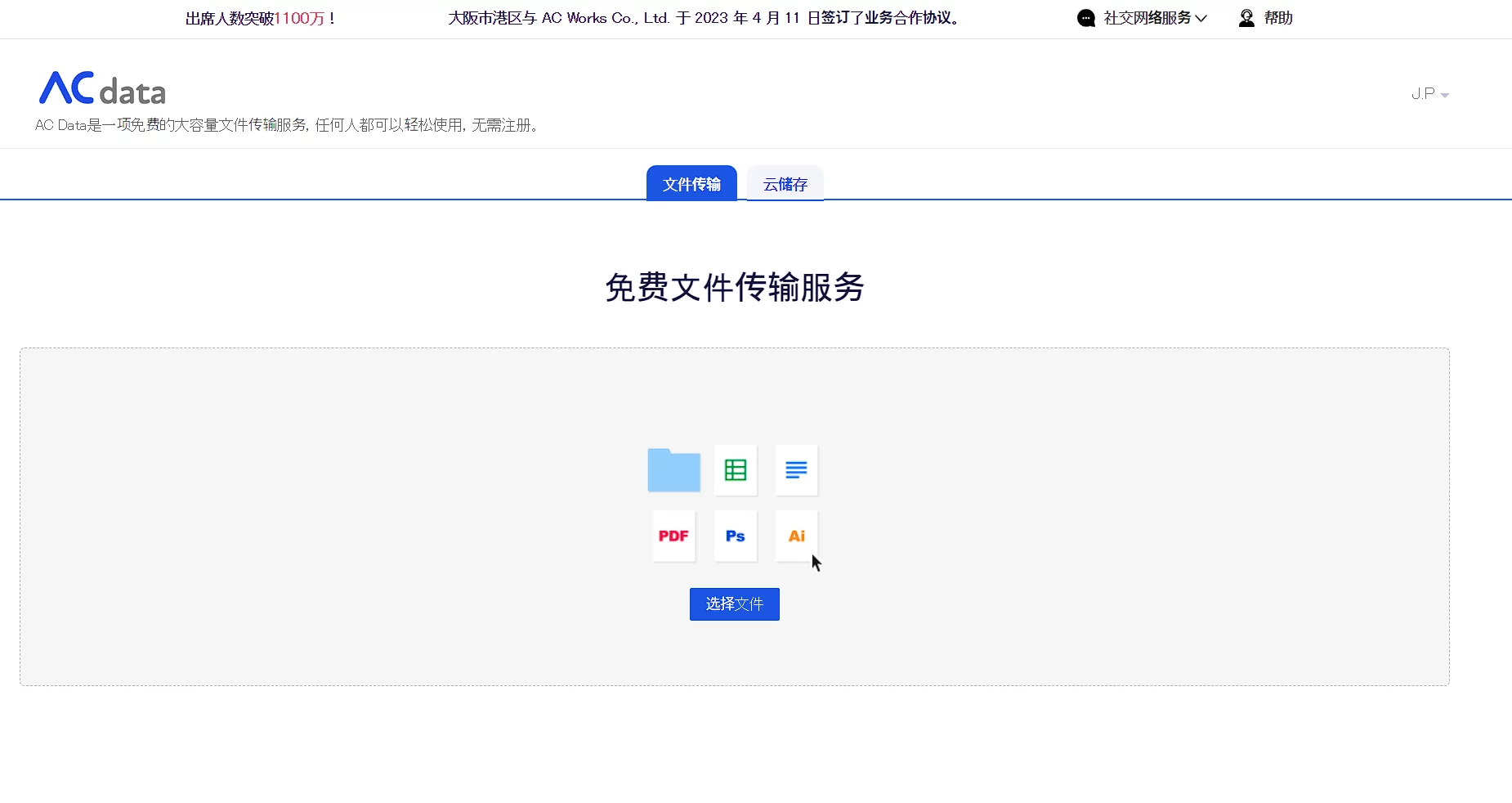Switch to the 文件传输 tab
Screen dimensions: 1512x803
pos(691,184)
